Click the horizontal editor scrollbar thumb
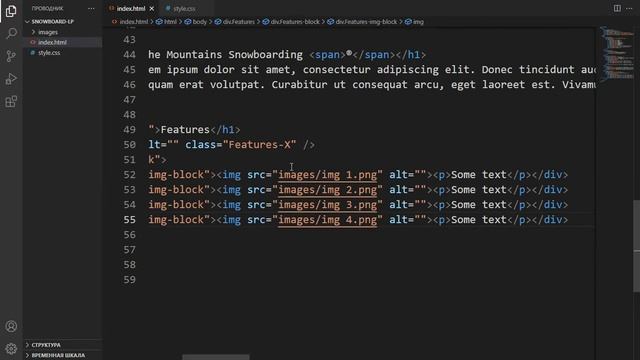The width and height of the screenshot is (640, 360). point(216,357)
